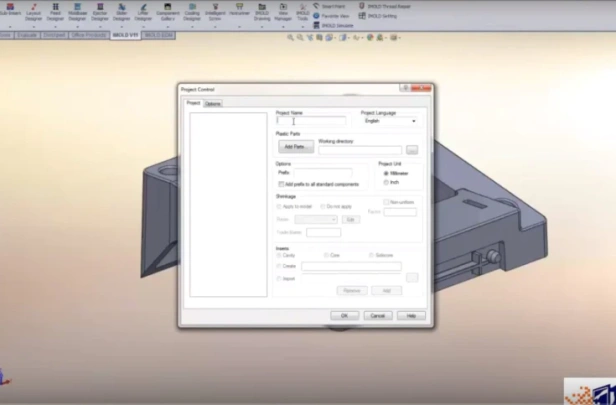
Task: Launch the Moldbase Designer
Action: pyautogui.click(x=77, y=12)
